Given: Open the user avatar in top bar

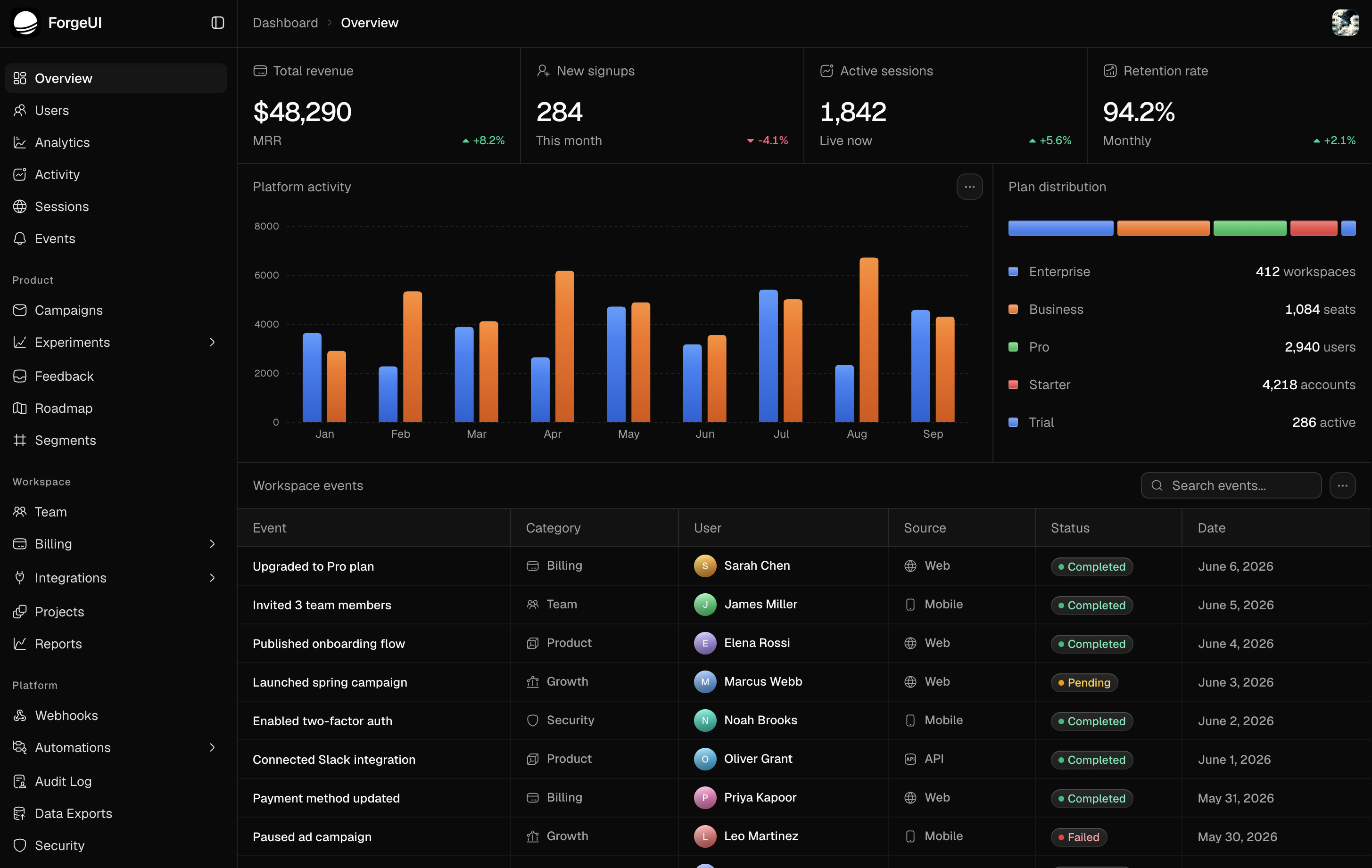Looking at the screenshot, I should pos(1345,23).
